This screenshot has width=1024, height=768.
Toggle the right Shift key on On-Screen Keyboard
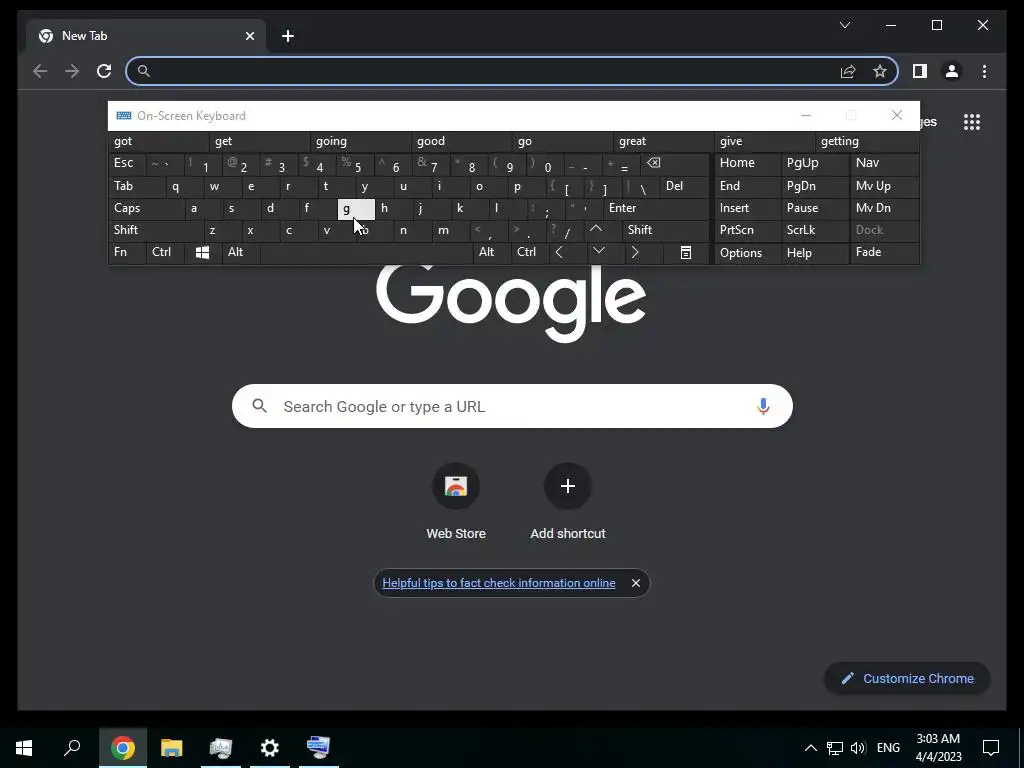665,230
